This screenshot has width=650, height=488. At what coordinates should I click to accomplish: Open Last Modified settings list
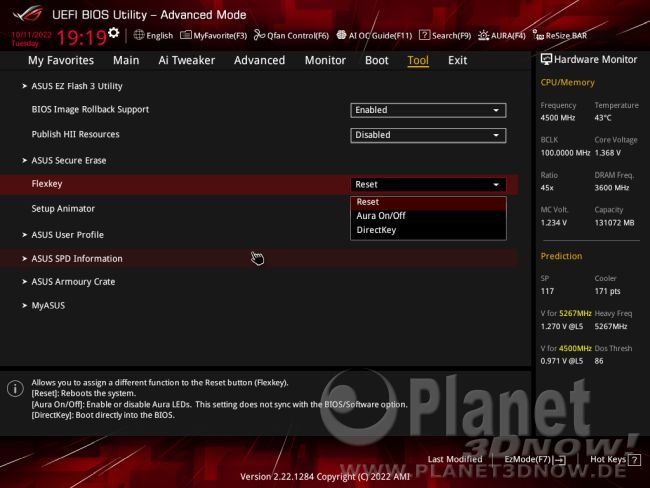pyautogui.click(x=455, y=459)
